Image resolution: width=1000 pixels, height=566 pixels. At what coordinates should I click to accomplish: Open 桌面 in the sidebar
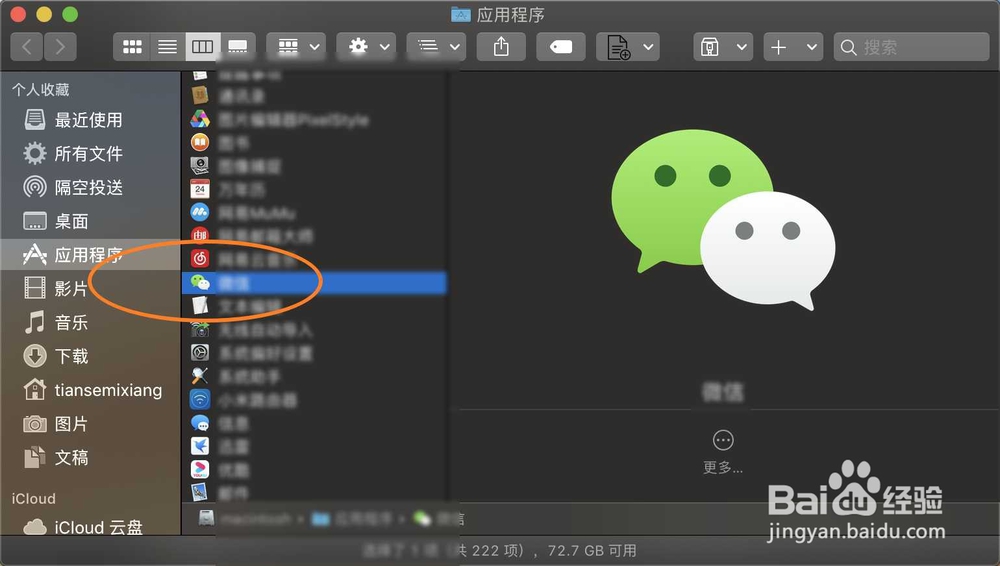click(x=90, y=221)
